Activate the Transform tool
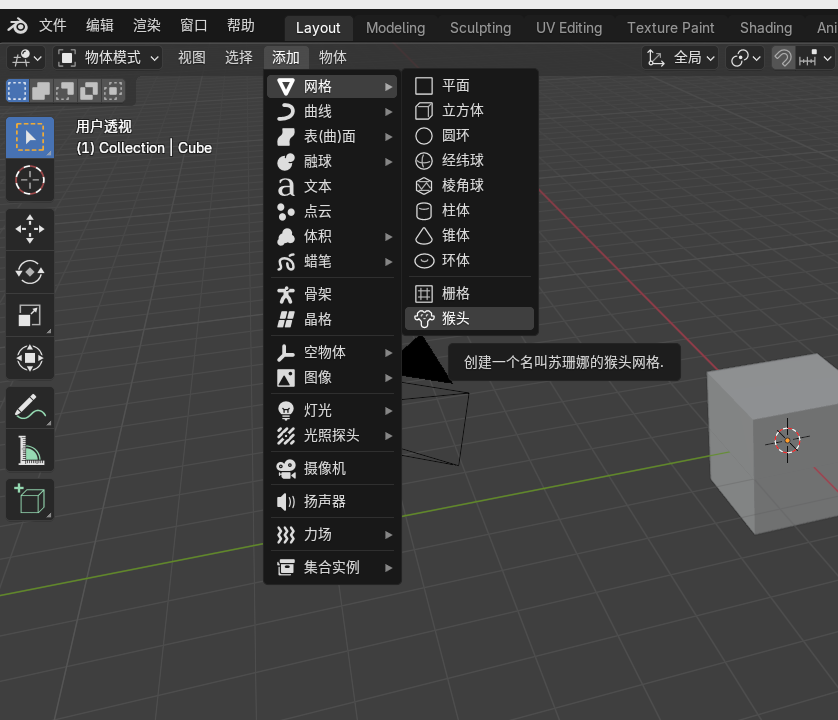The height and width of the screenshot is (720, 838). click(x=30, y=358)
